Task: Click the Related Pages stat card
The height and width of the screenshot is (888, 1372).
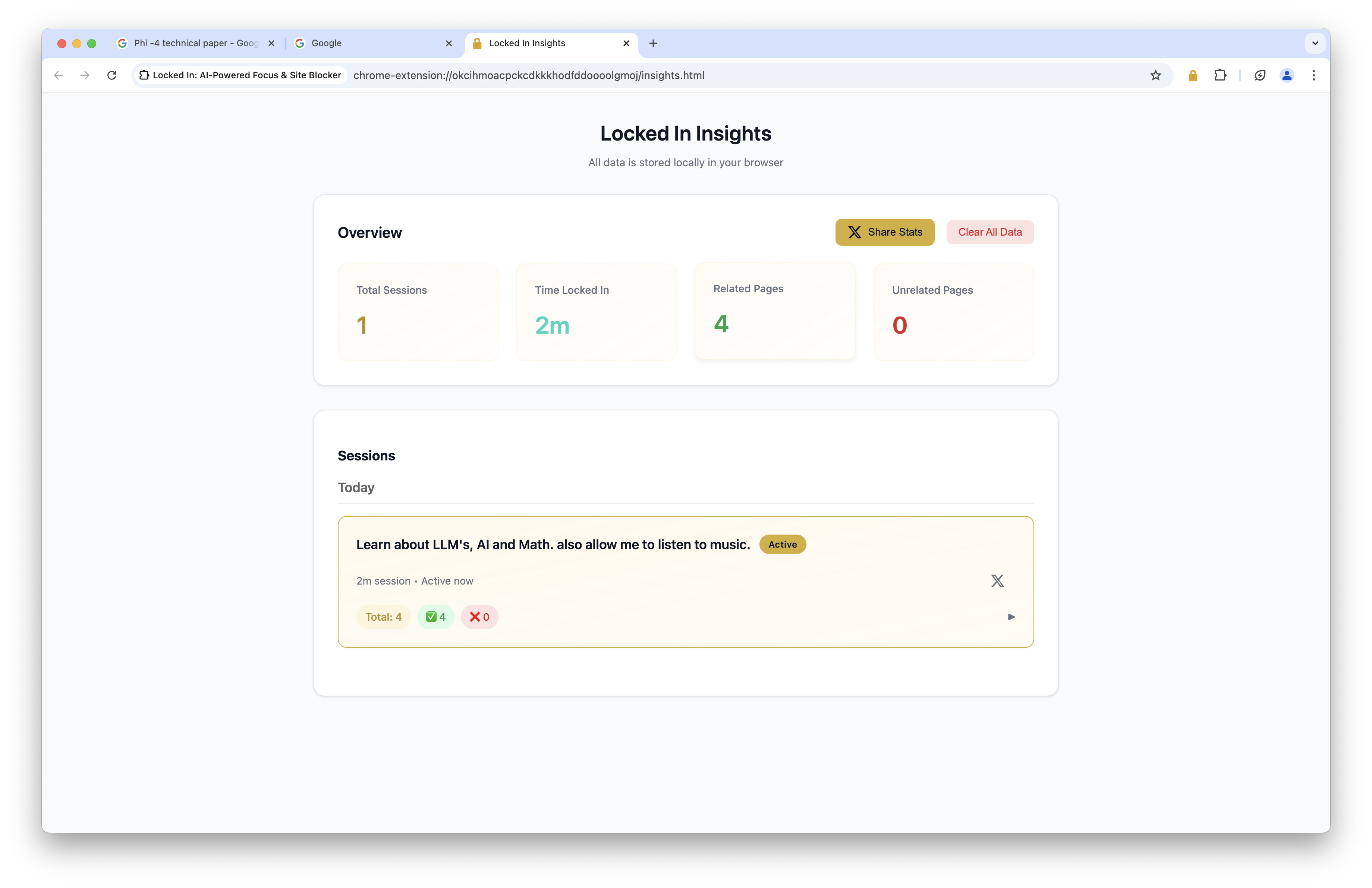Action: 775,311
